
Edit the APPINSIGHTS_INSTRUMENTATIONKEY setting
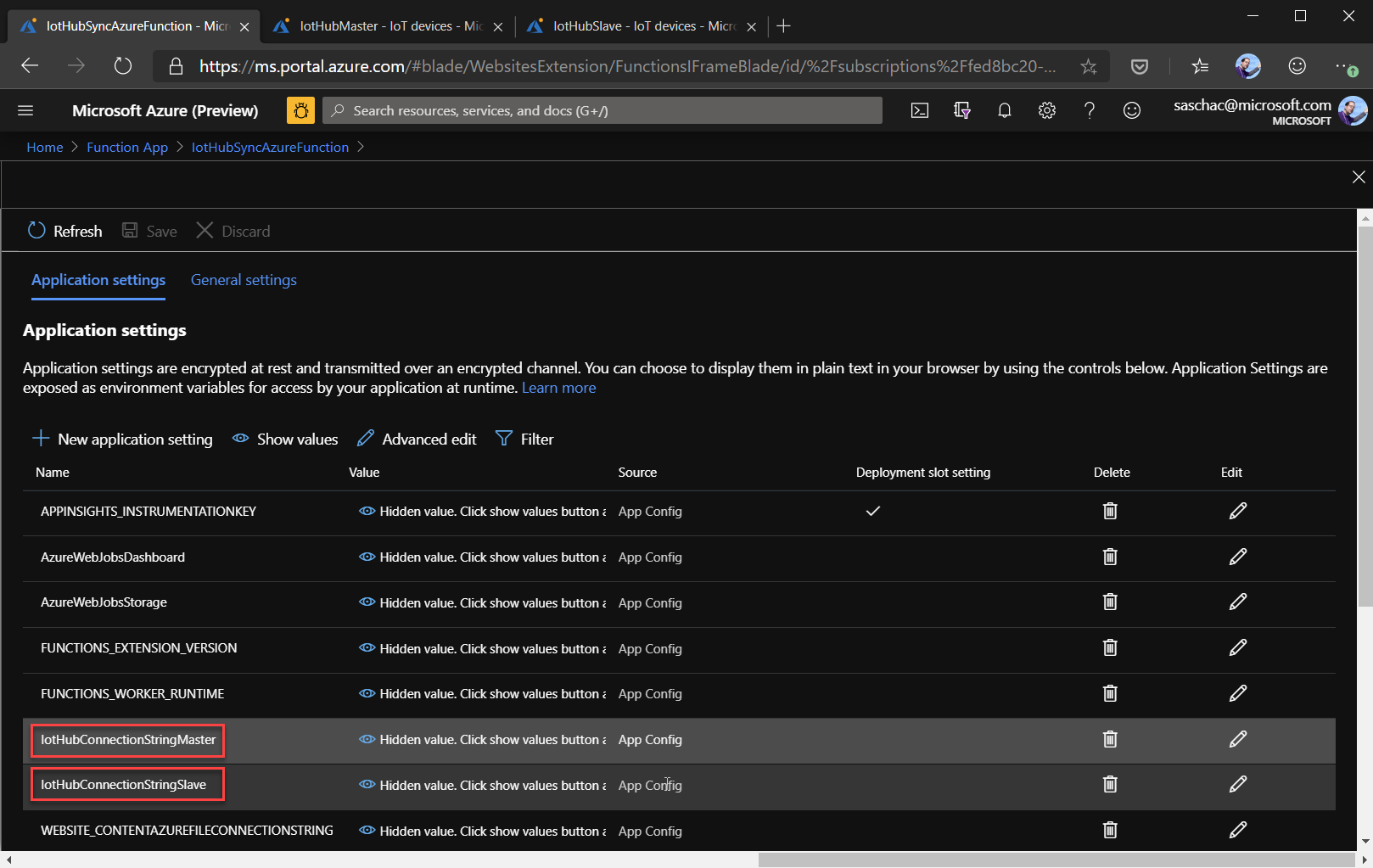pyautogui.click(x=1238, y=511)
